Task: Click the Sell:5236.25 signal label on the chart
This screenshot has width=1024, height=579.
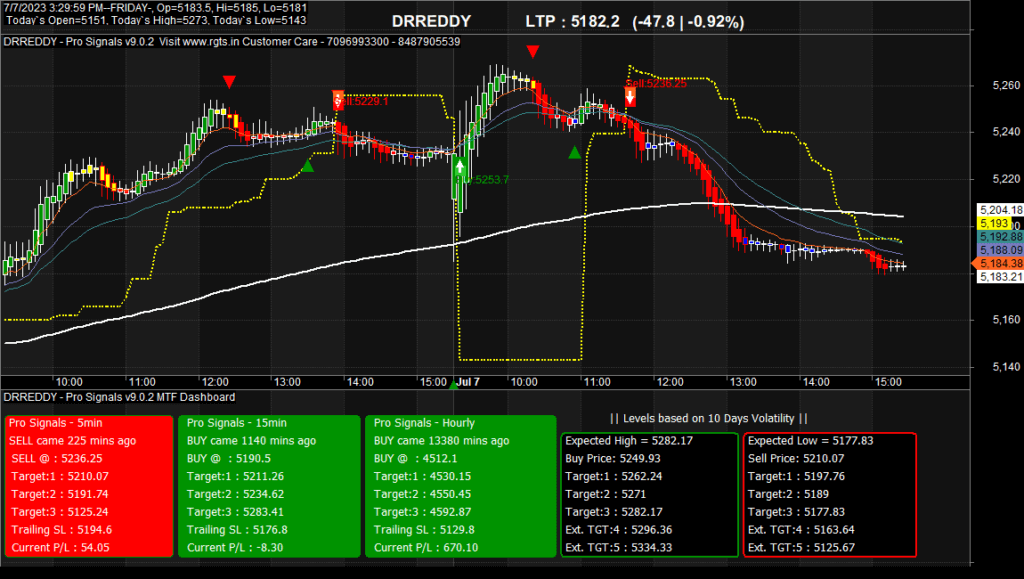Action: 656,84
